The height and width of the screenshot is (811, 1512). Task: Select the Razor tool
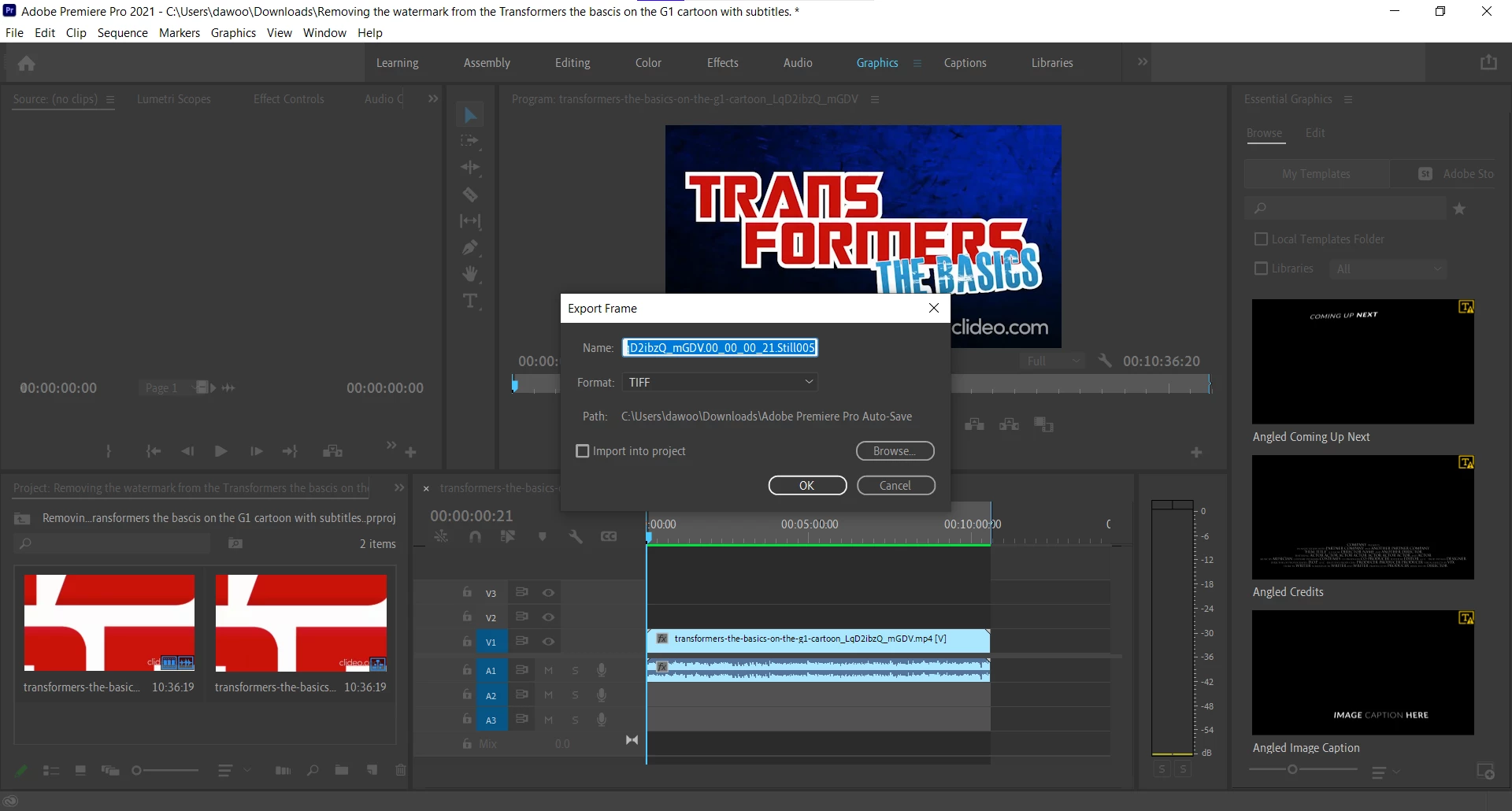pyautogui.click(x=470, y=194)
